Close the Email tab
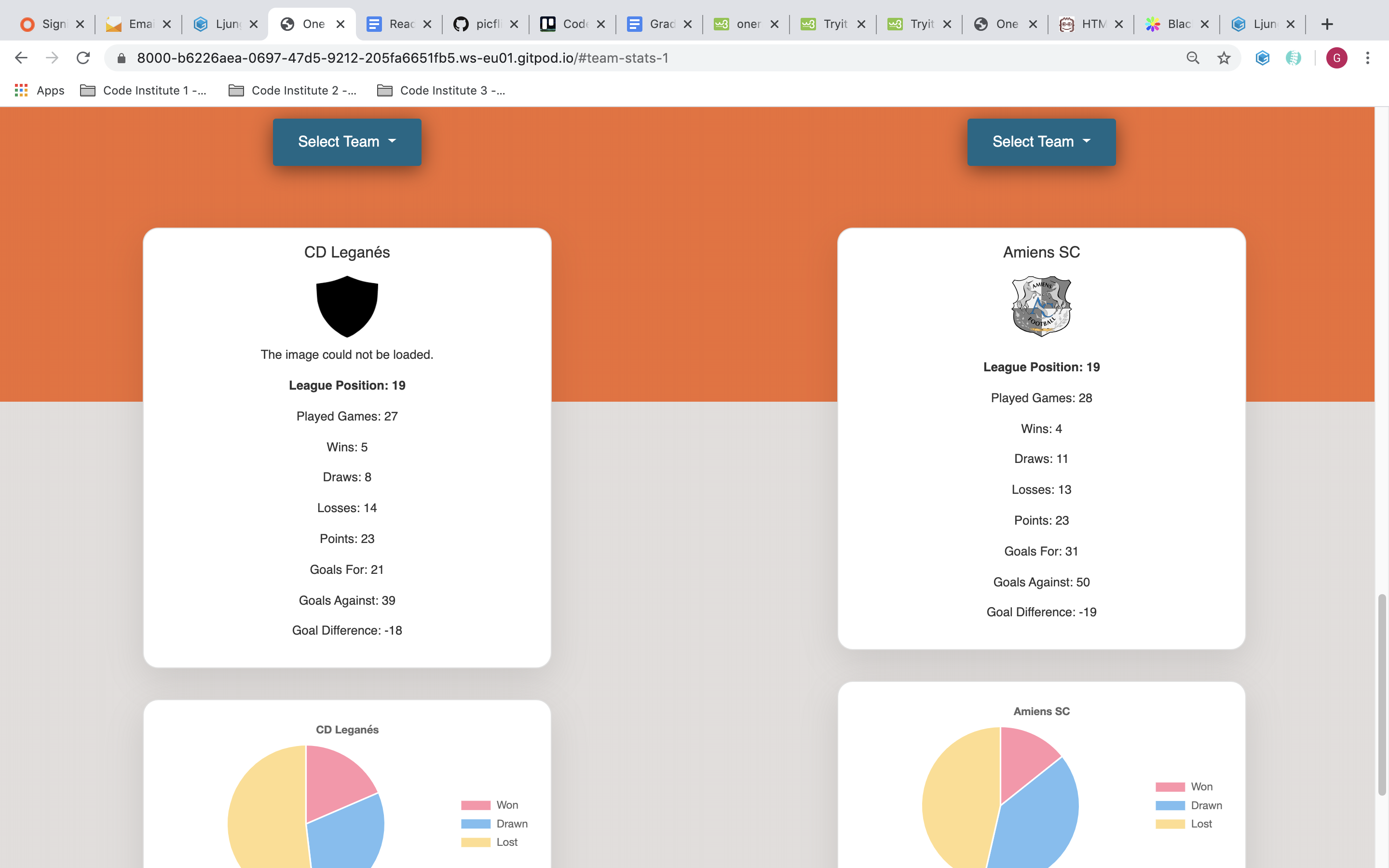This screenshot has width=1389, height=868. point(167,24)
